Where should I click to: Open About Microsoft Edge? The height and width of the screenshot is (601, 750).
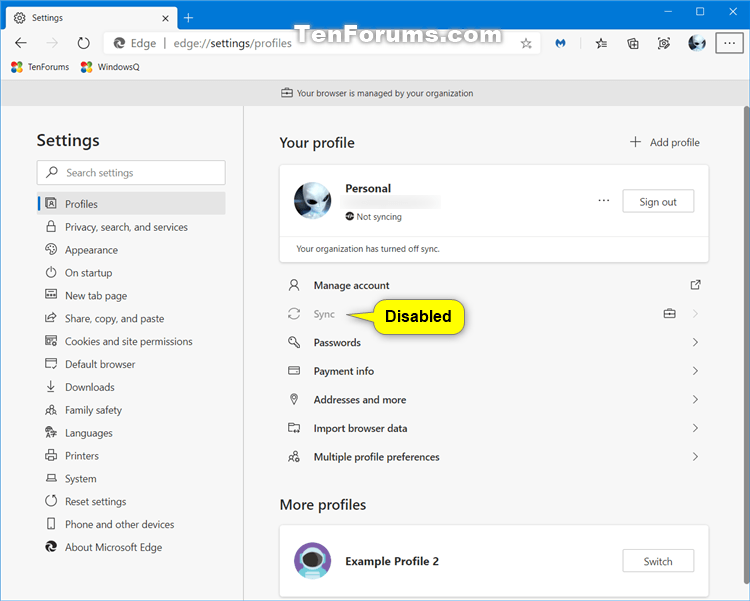[113, 547]
